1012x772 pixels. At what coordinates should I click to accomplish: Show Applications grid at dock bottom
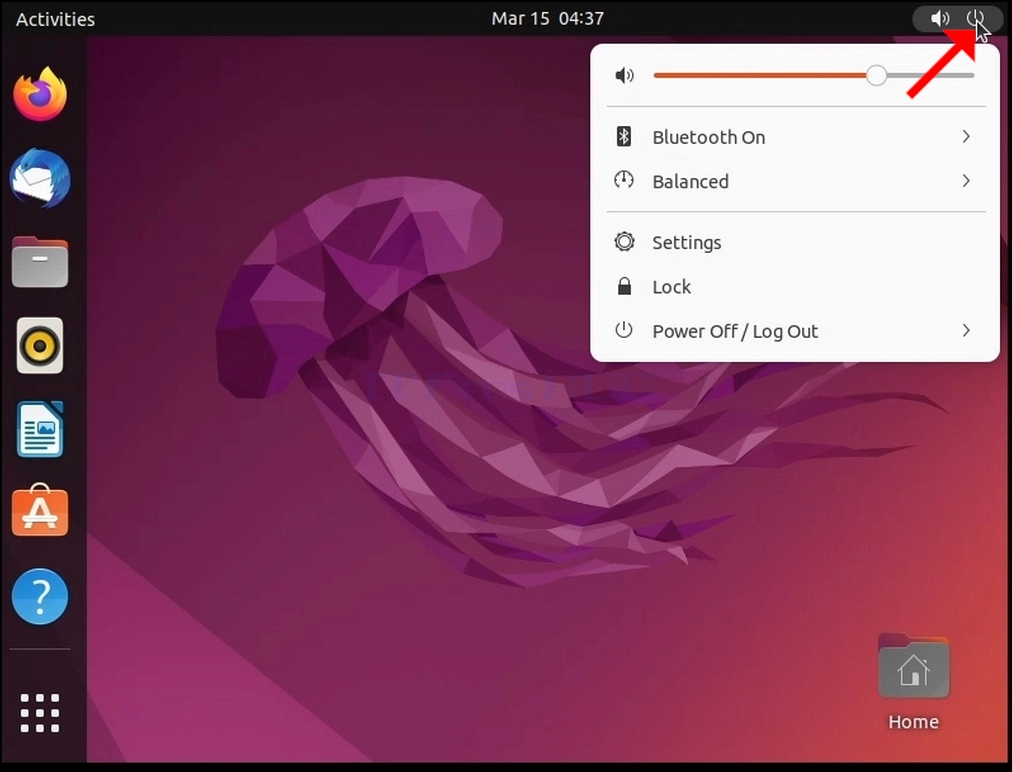pyautogui.click(x=40, y=713)
